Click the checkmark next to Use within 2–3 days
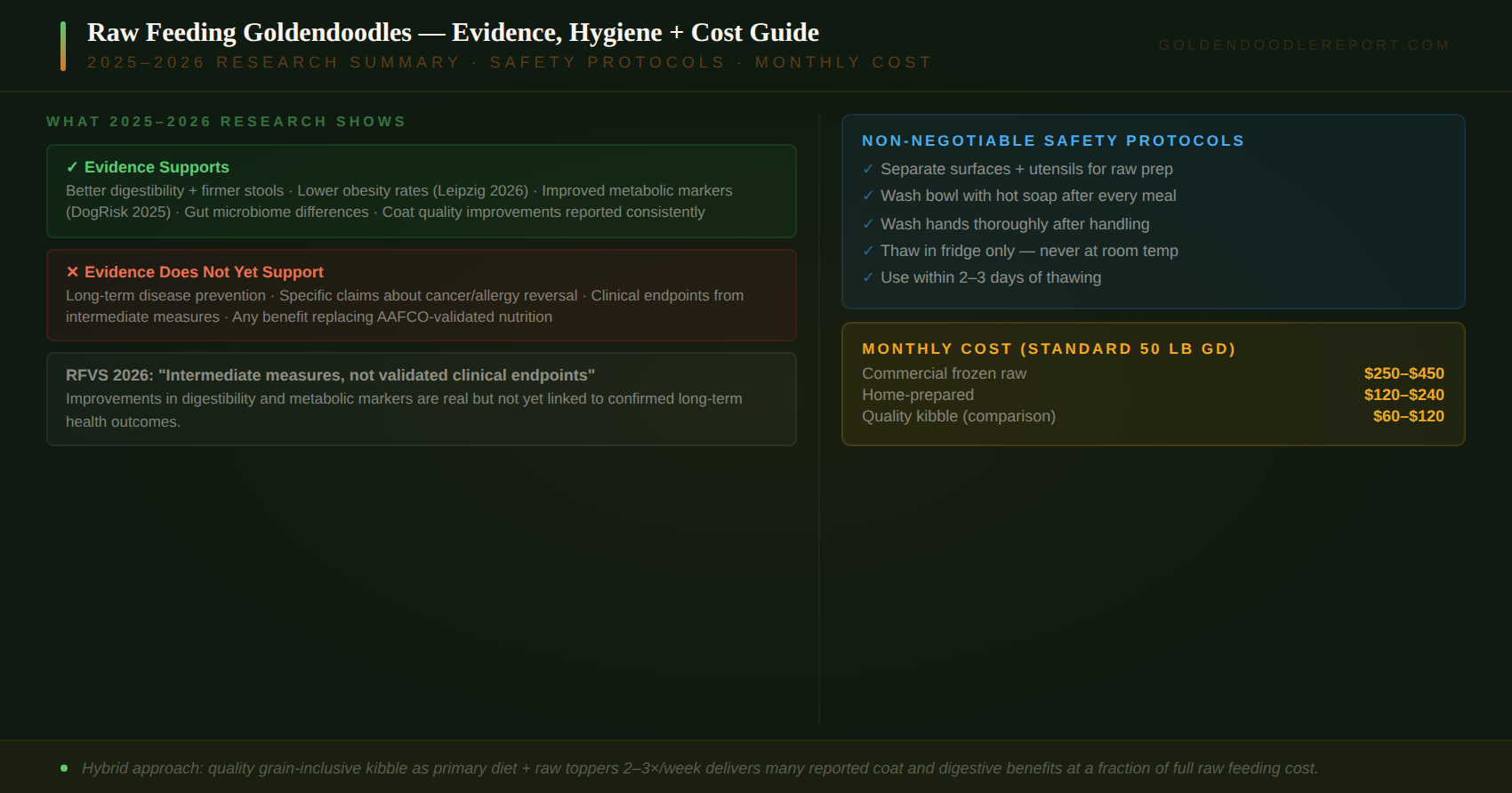1512x793 pixels. click(x=868, y=277)
